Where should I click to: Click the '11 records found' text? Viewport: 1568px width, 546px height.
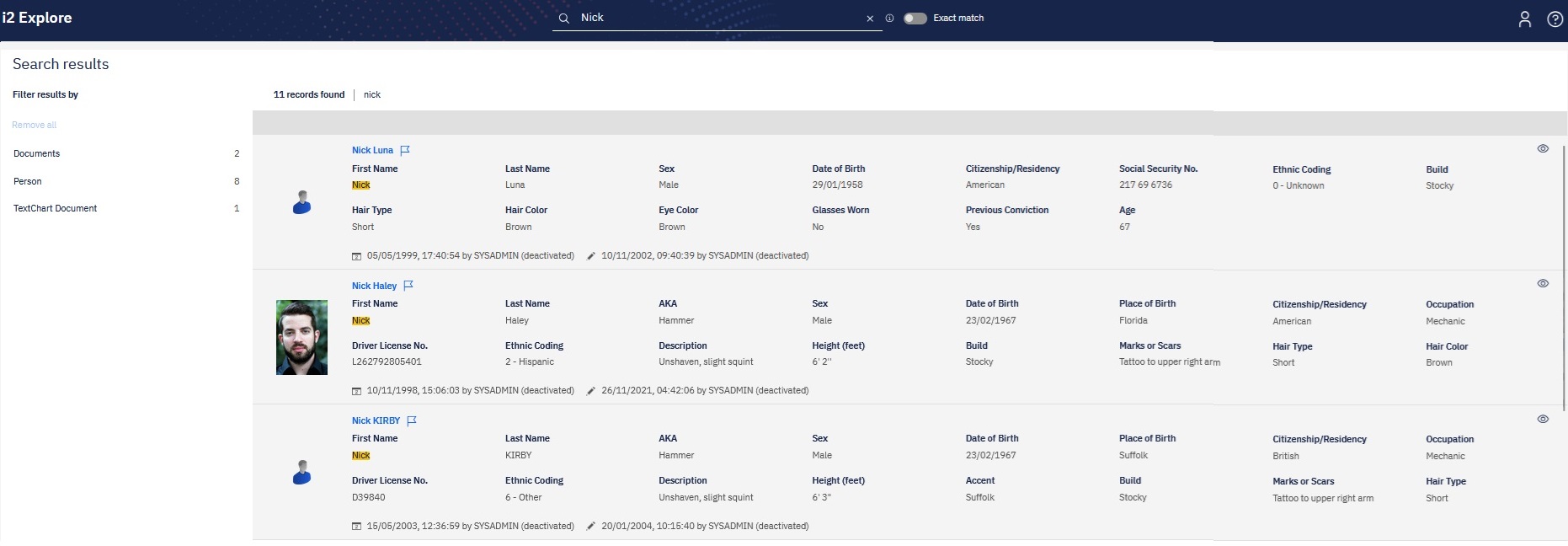pos(309,94)
